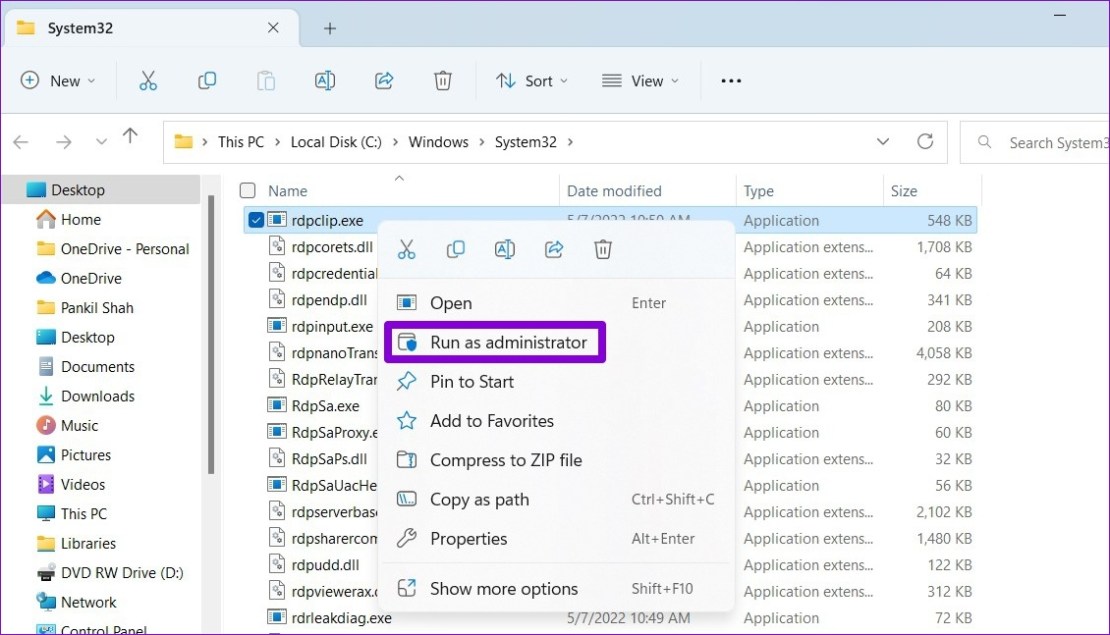
Task: Expand chevron after Windows in breadcrumb
Action: (481, 142)
